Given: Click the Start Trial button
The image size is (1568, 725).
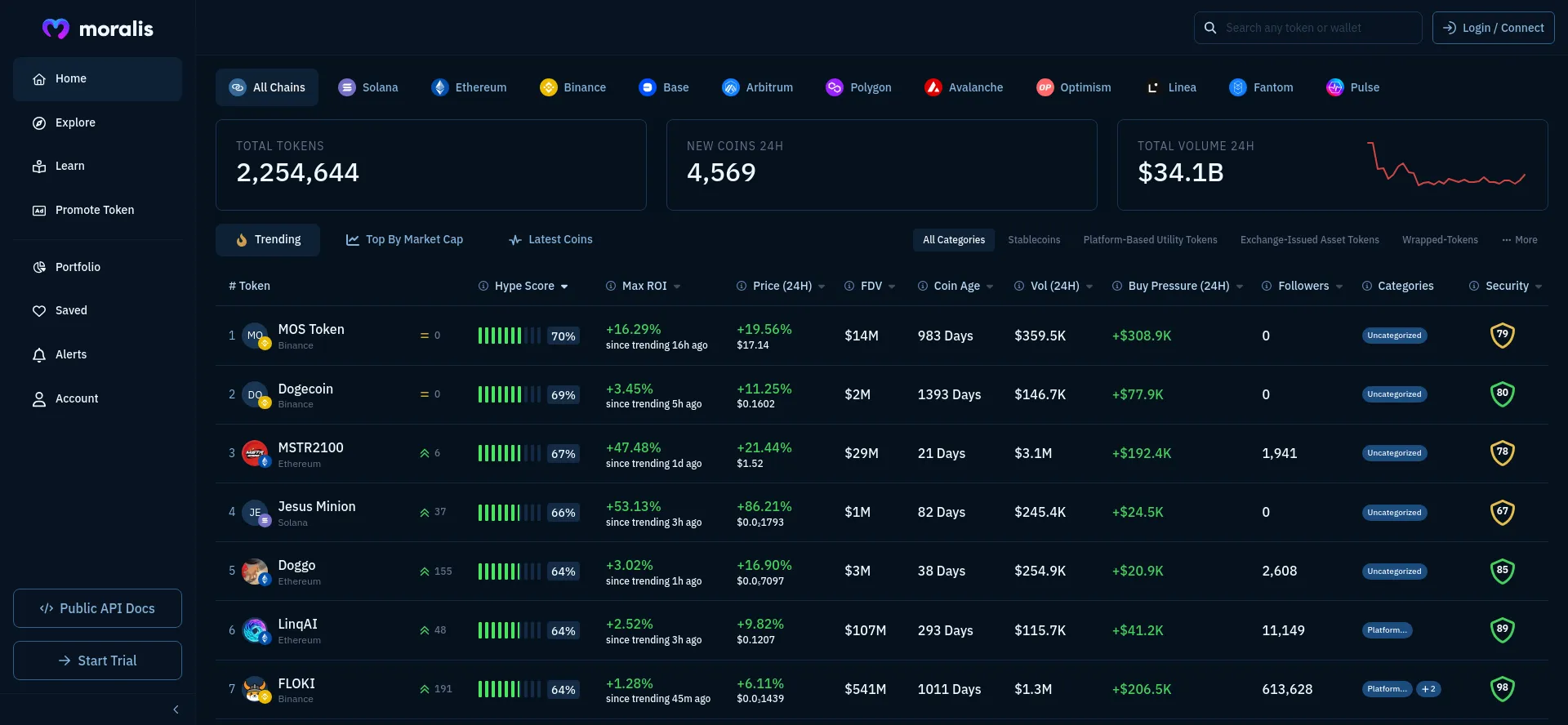Looking at the screenshot, I should [97, 661].
